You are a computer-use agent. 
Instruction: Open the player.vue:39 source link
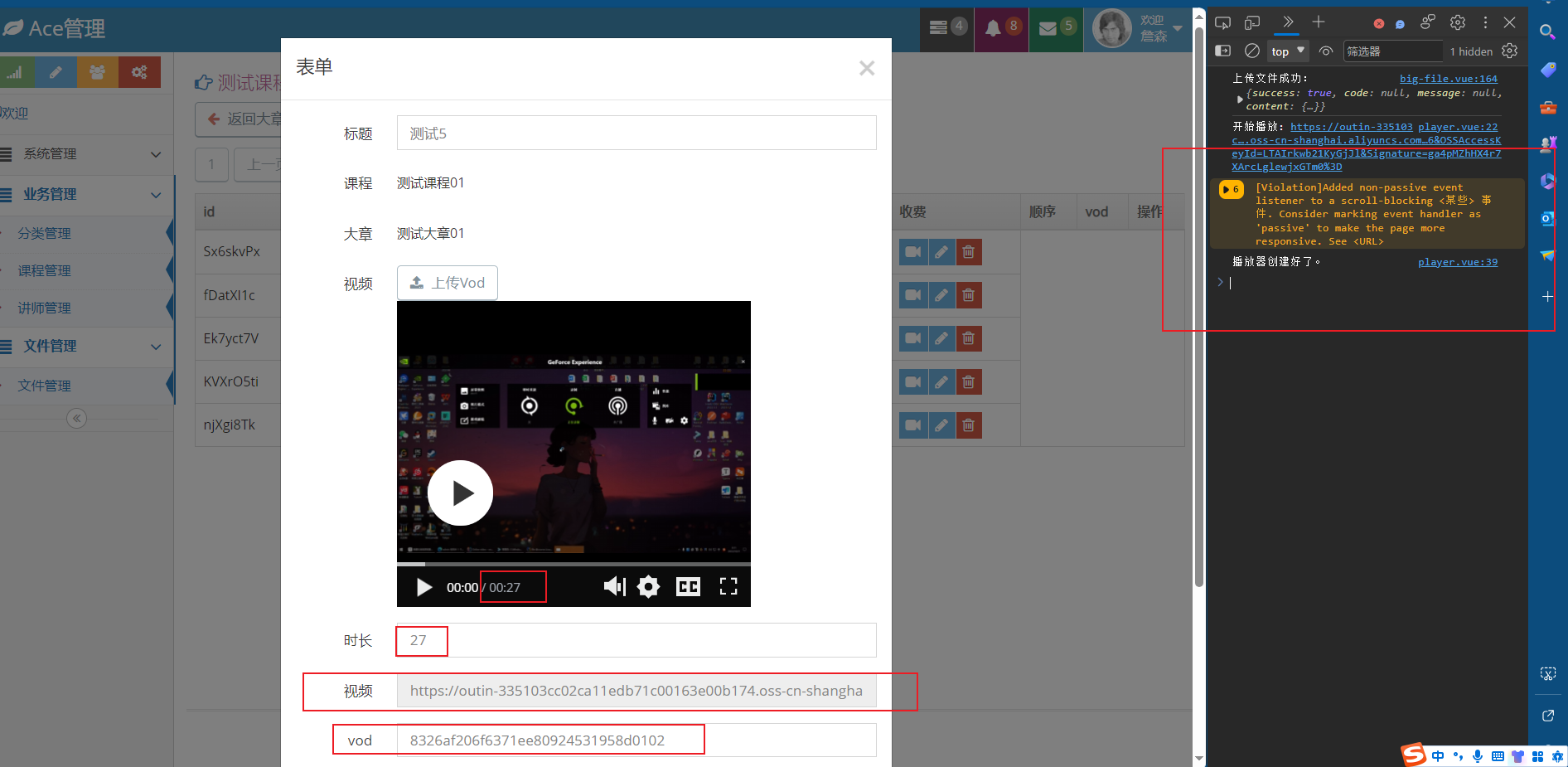pos(1458,262)
